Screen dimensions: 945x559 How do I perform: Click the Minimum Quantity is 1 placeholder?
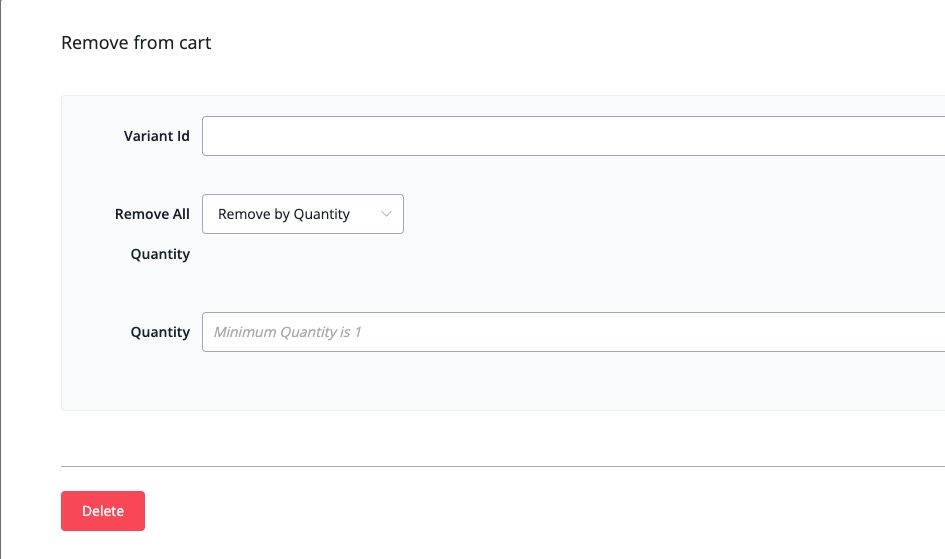click(x=288, y=332)
